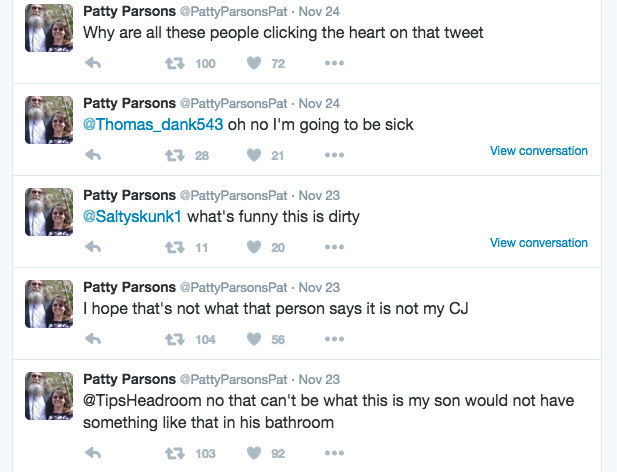This screenshot has width=617, height=472.
Task: Like the tweet with 72 likes
Action: [x=254, y=63]
